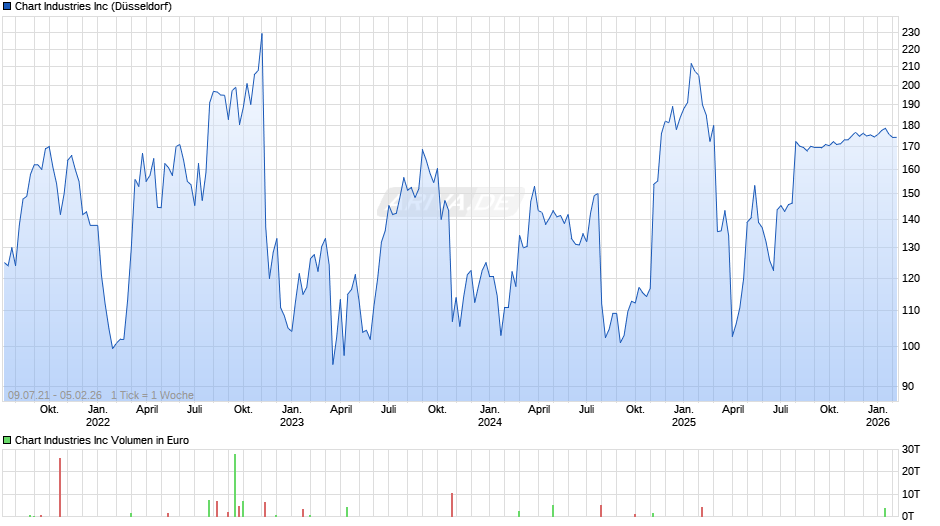The image size is (940, 526).
Task: Click the red volume bar near Okt. 2023
Action: pyautogui.click(x=452, y=504)
